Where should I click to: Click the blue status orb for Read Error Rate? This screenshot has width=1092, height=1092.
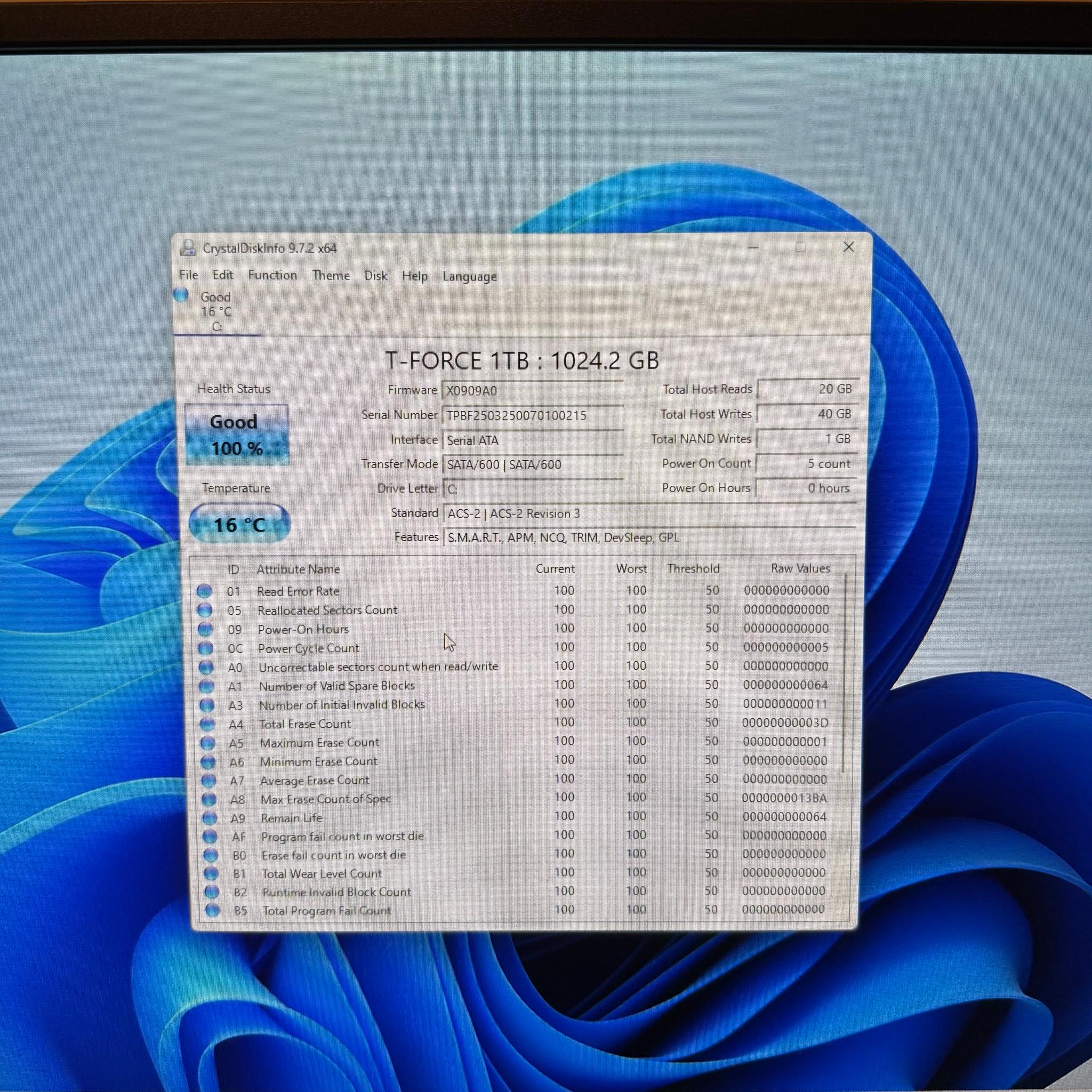click(204, 591)
